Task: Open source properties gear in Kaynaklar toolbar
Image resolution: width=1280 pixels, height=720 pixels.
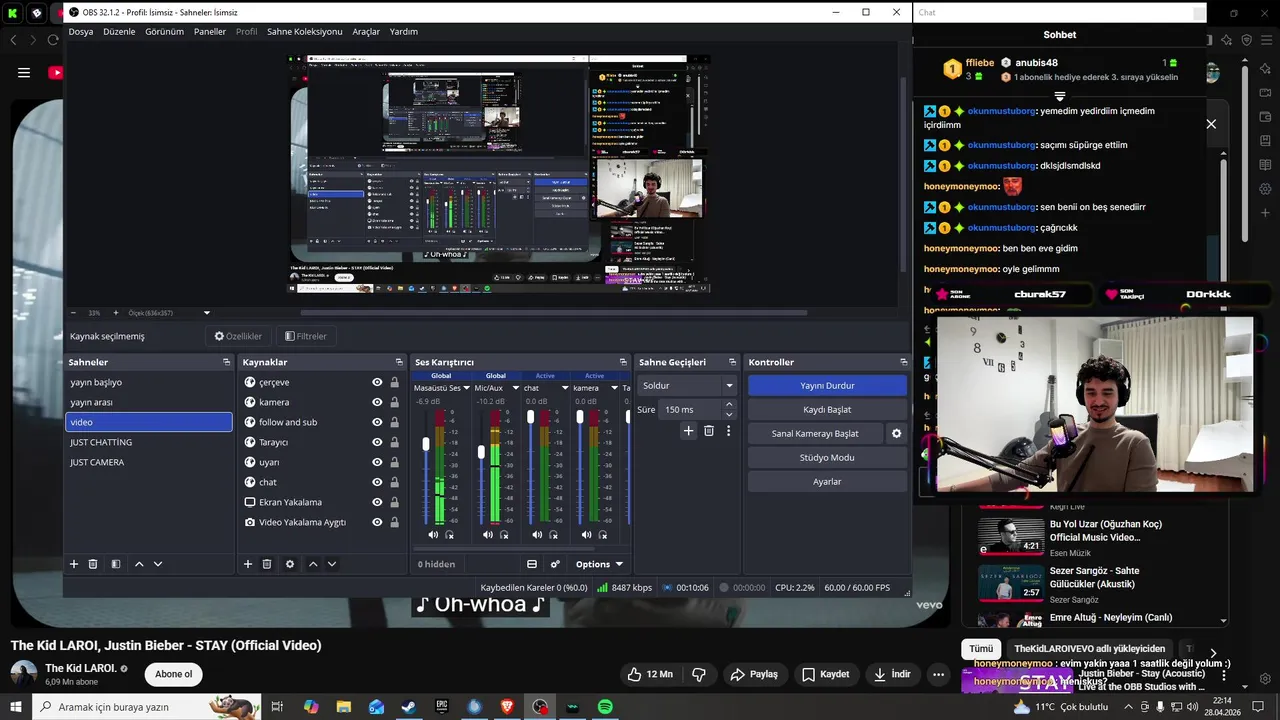Action: pyautogui.click(x=290, y=564)
